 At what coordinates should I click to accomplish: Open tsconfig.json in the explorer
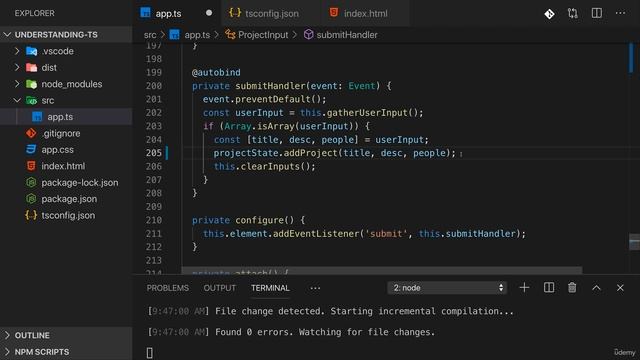click(66, 215)
